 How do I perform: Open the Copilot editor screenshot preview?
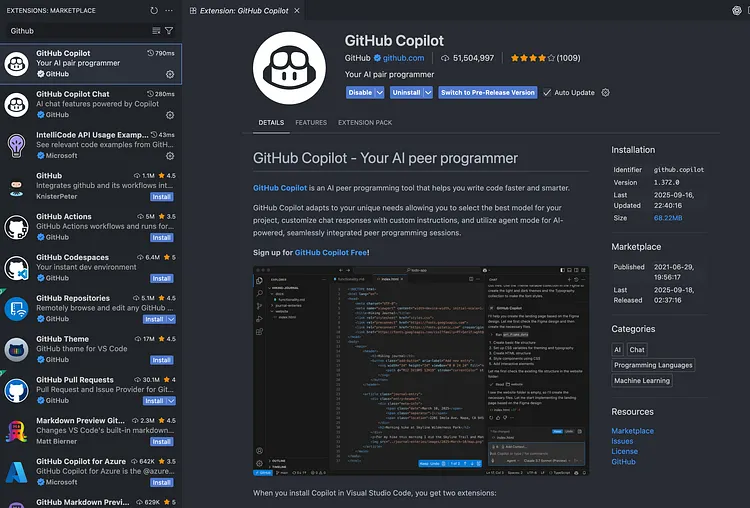coord(421,371)
